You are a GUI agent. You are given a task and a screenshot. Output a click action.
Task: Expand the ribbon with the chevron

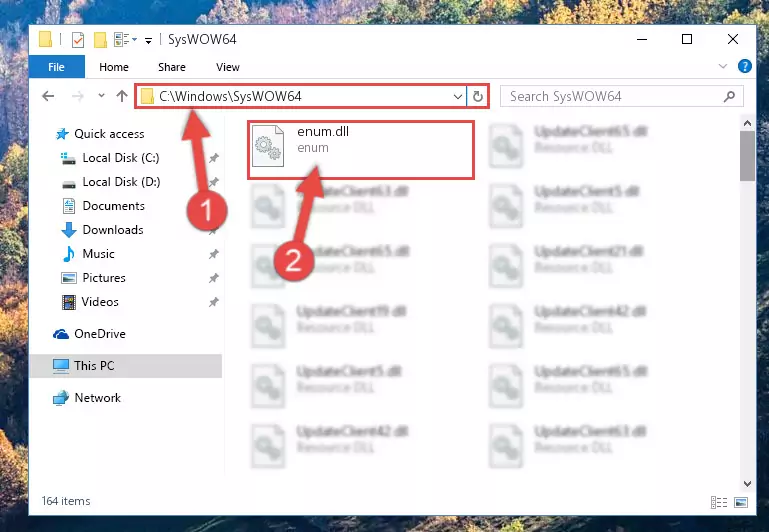tap(722, 66)
